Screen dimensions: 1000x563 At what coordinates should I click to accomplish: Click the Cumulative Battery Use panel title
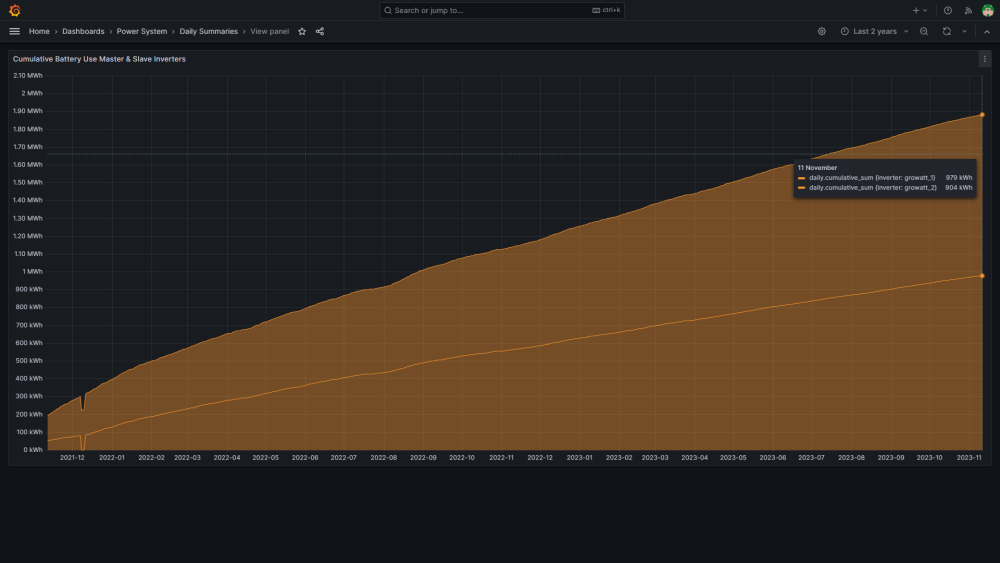coord(99,59)
